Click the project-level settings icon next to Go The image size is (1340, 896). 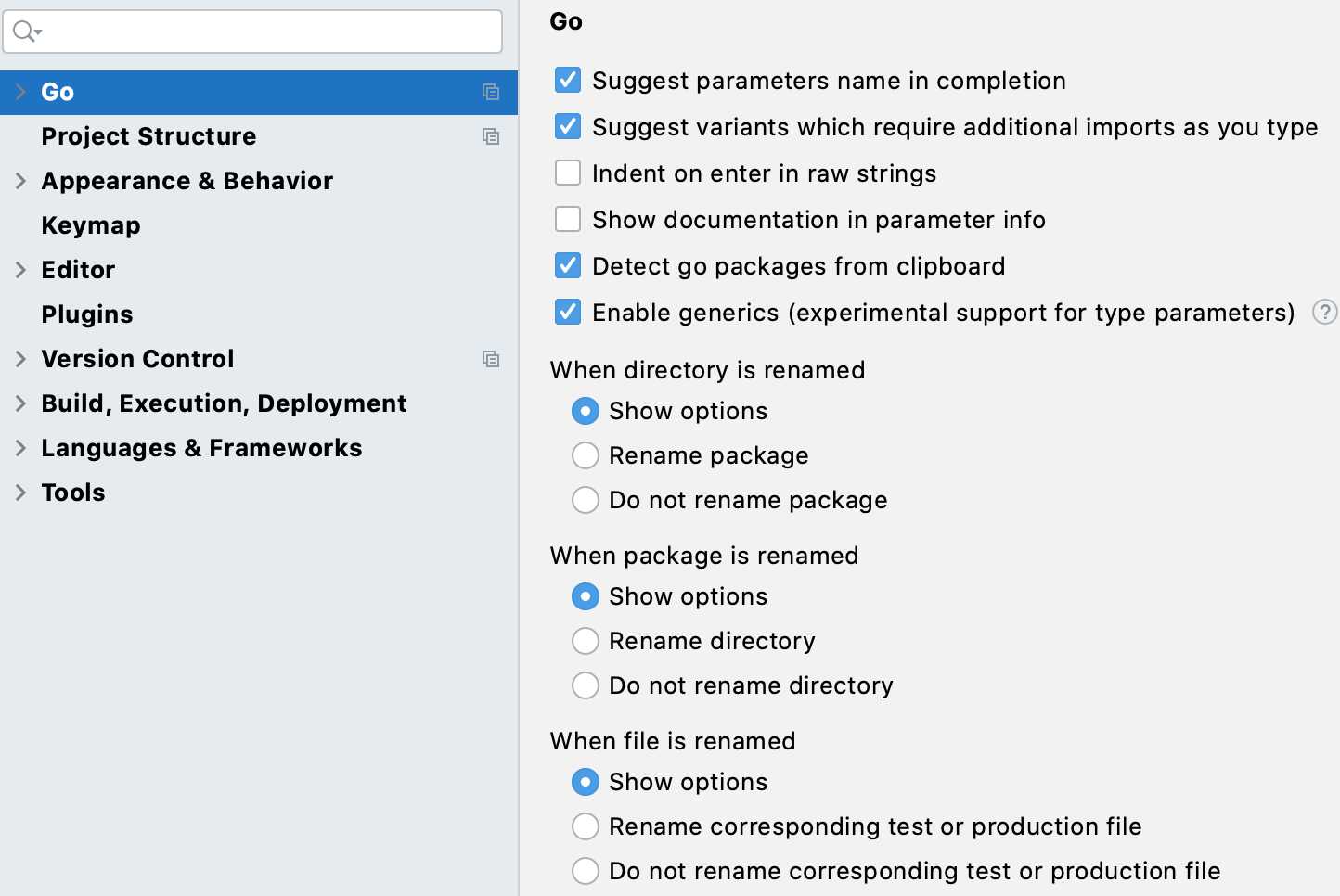click(x=491, y=92)
